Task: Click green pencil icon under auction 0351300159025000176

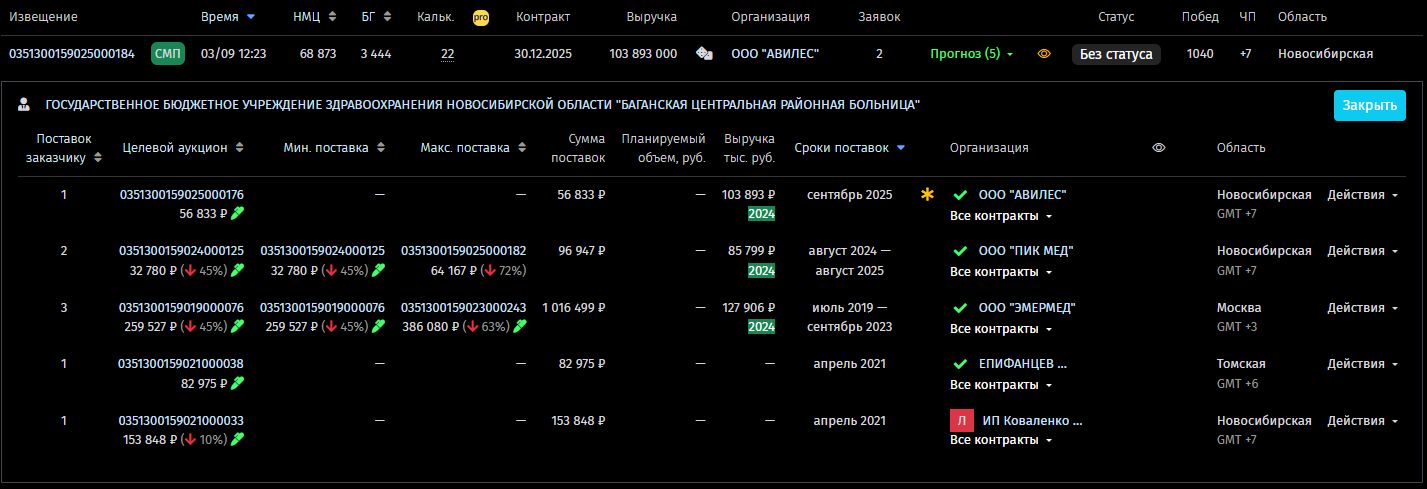Action: [237, 213]
